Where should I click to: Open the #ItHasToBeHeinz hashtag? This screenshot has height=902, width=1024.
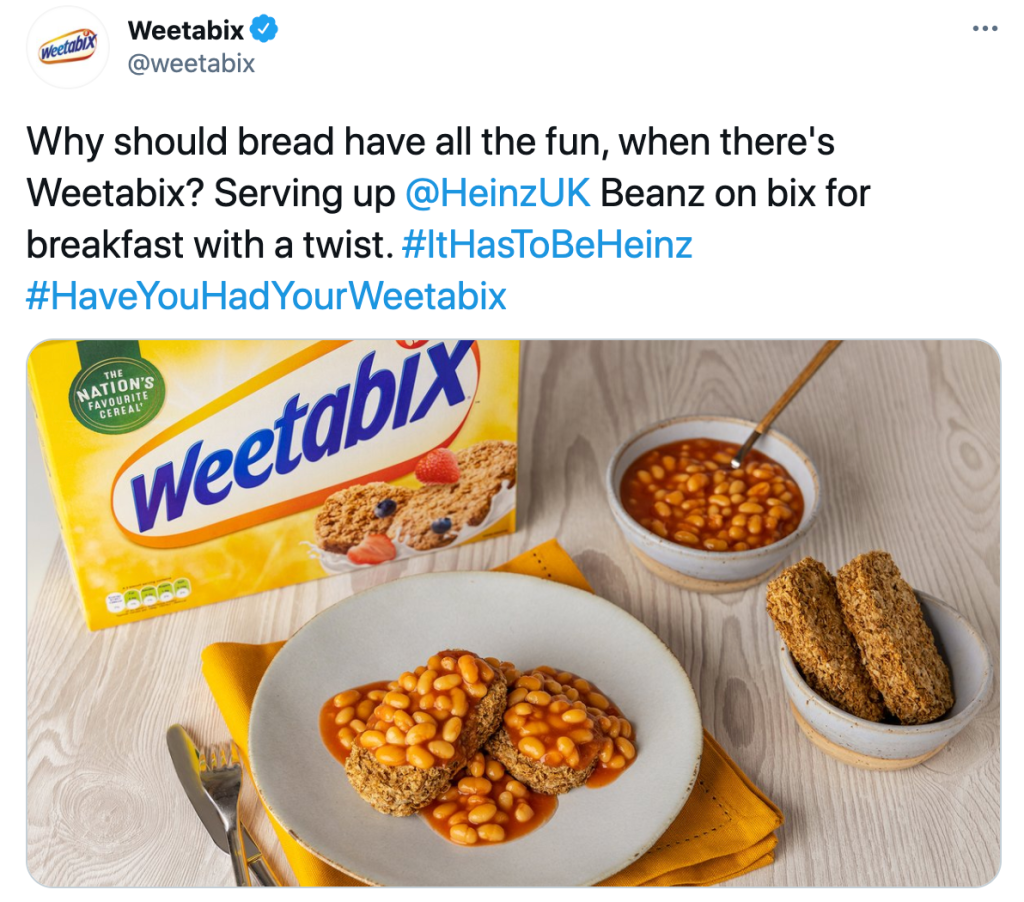point(547,245)
